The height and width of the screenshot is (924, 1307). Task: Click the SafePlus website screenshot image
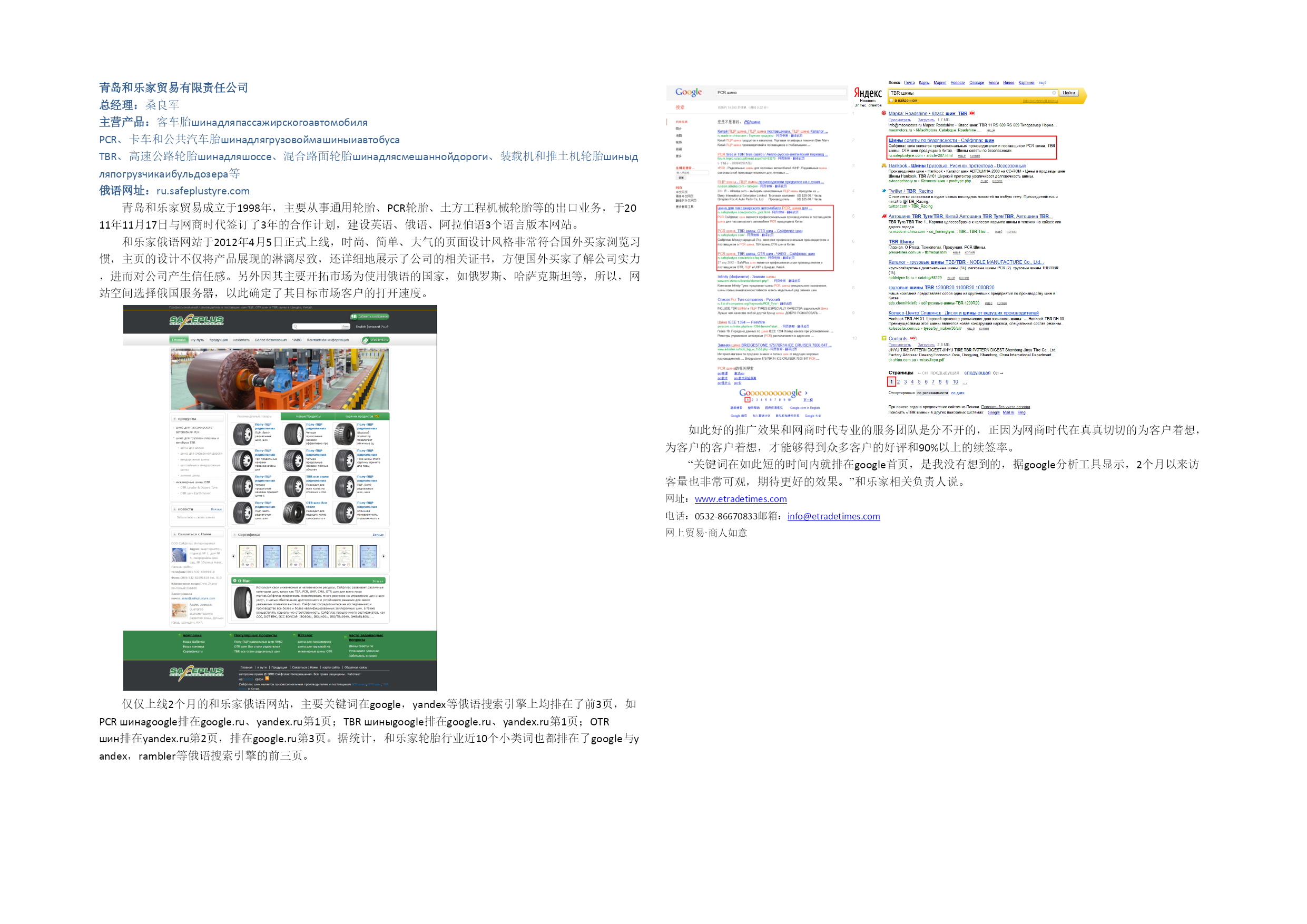pos(280,498)
